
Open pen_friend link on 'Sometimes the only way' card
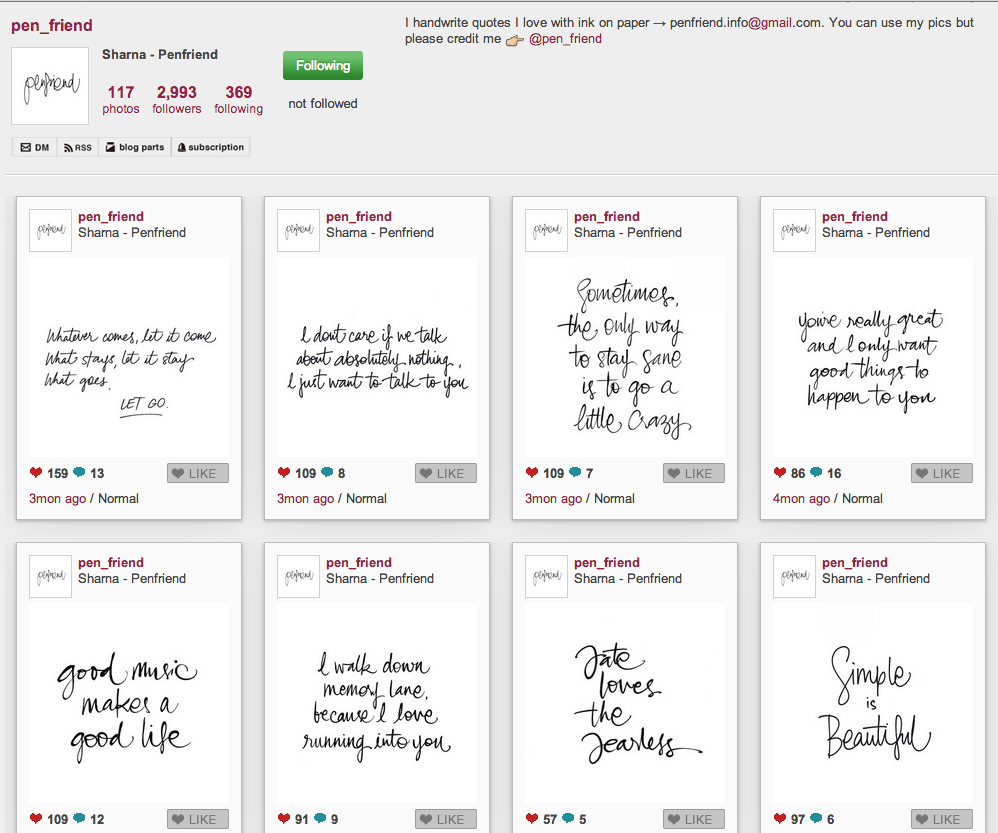pyautogui.click(x=607, y=216)
